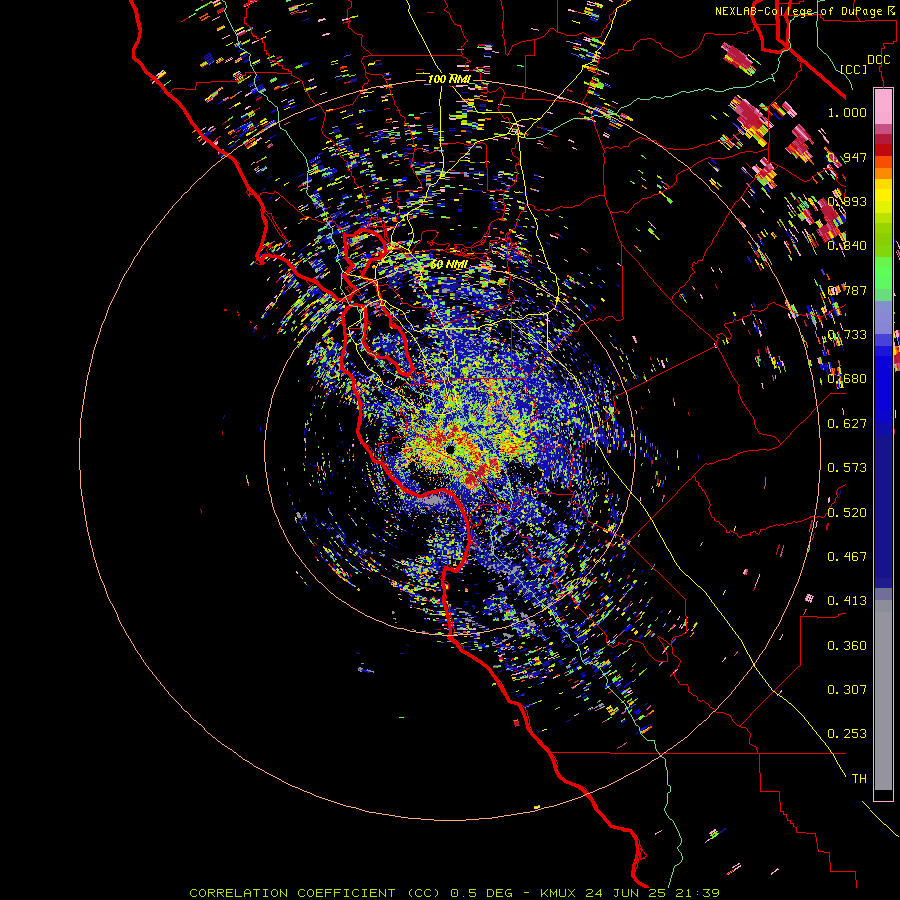Pick the red color bar segment
Screen dimensions: 900x900
pos(883,150)
